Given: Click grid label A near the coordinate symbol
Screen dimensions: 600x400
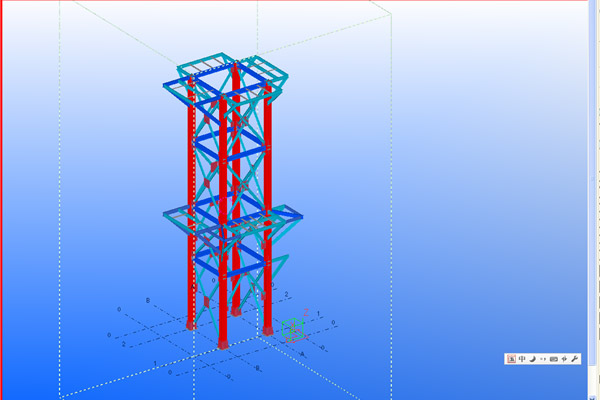Looking at the screenshot, I should [302, 354].
